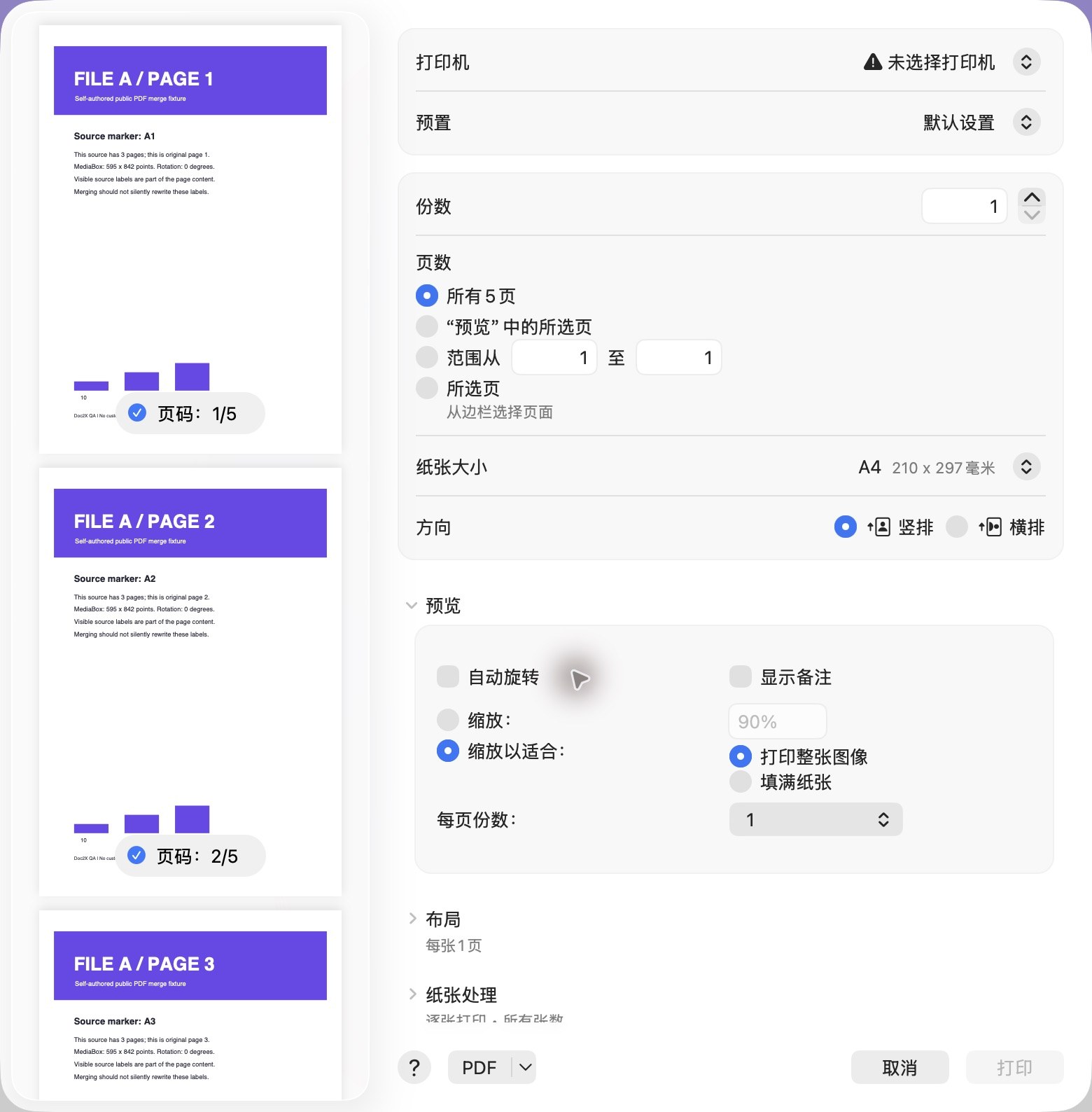Select the 所有 5 页 radio button
The width and height of the screenshot is (1092, 1112).
coord(427,296)
